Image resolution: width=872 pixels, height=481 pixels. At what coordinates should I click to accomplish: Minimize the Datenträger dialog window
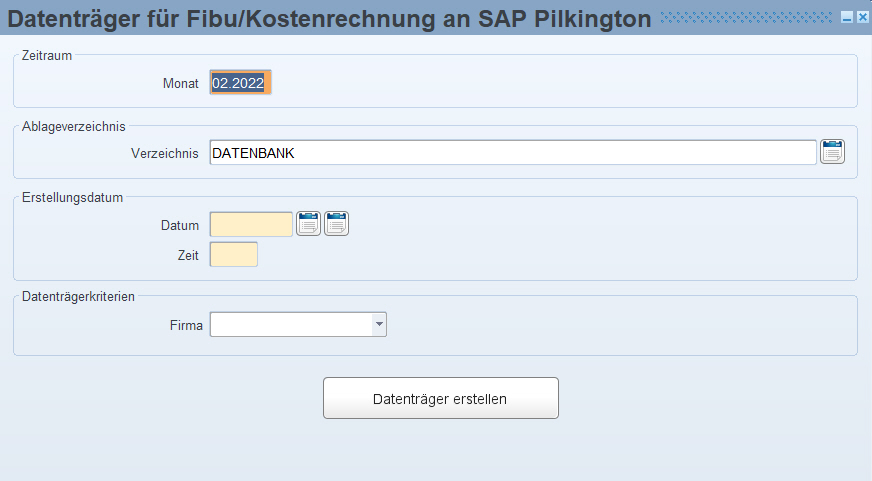pos(847,18)
